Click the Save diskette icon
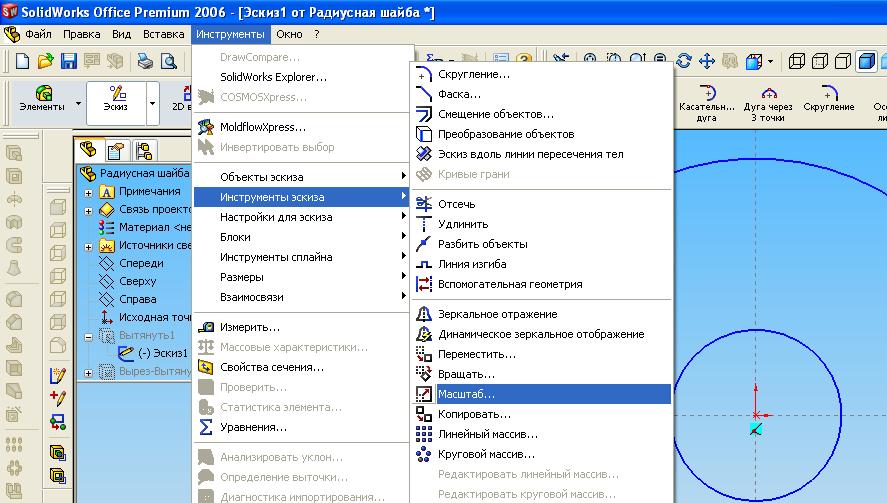Viewport: 887px width, 503px height. point(68,61)
